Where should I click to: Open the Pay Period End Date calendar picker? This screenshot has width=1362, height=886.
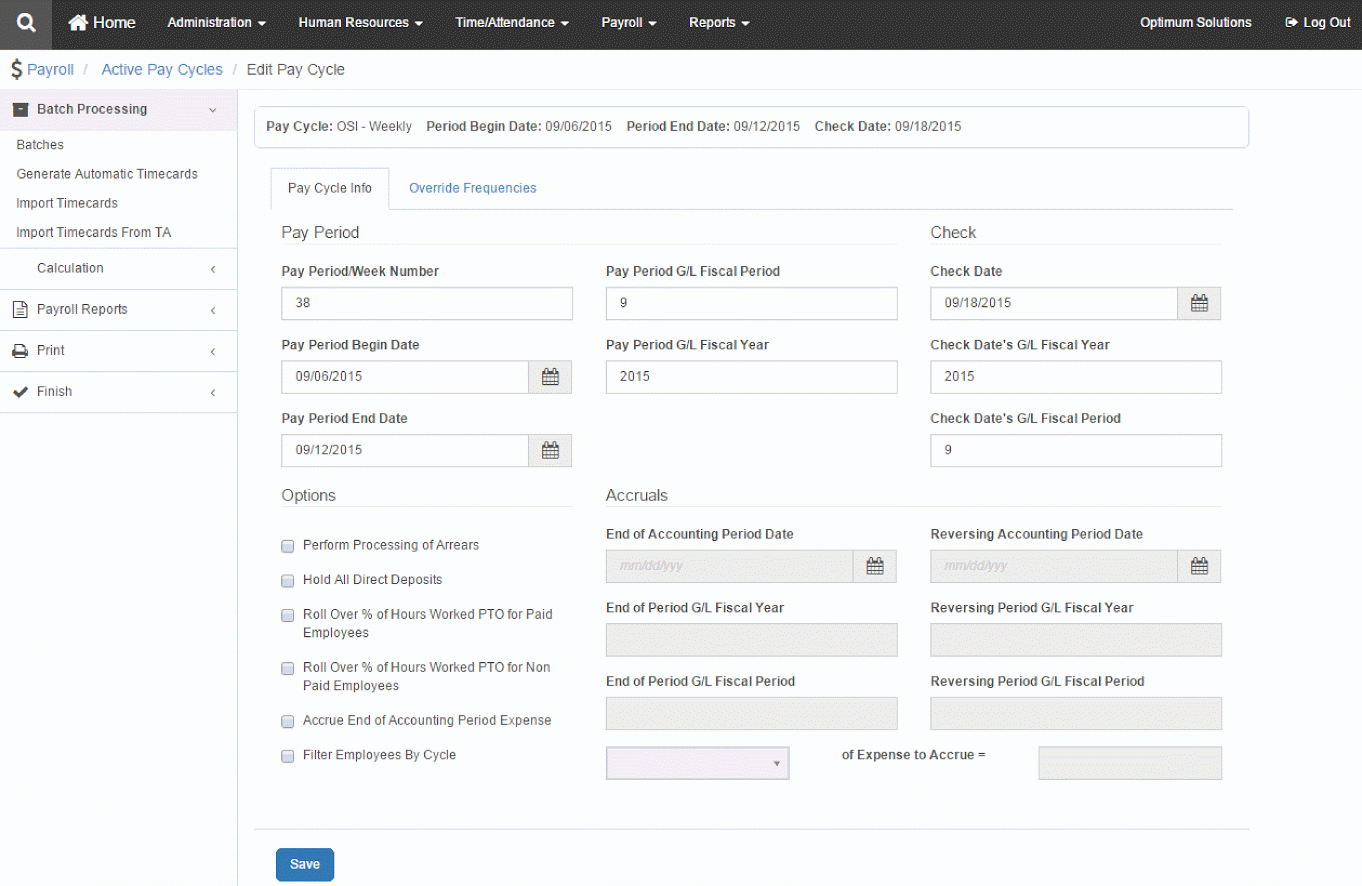pos(550,450)
